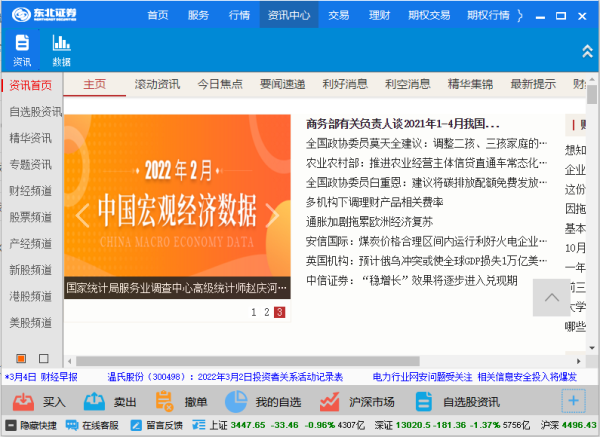Open the 首页 menu
Screen dimensions: 600x437
click(x=158, y=15)
